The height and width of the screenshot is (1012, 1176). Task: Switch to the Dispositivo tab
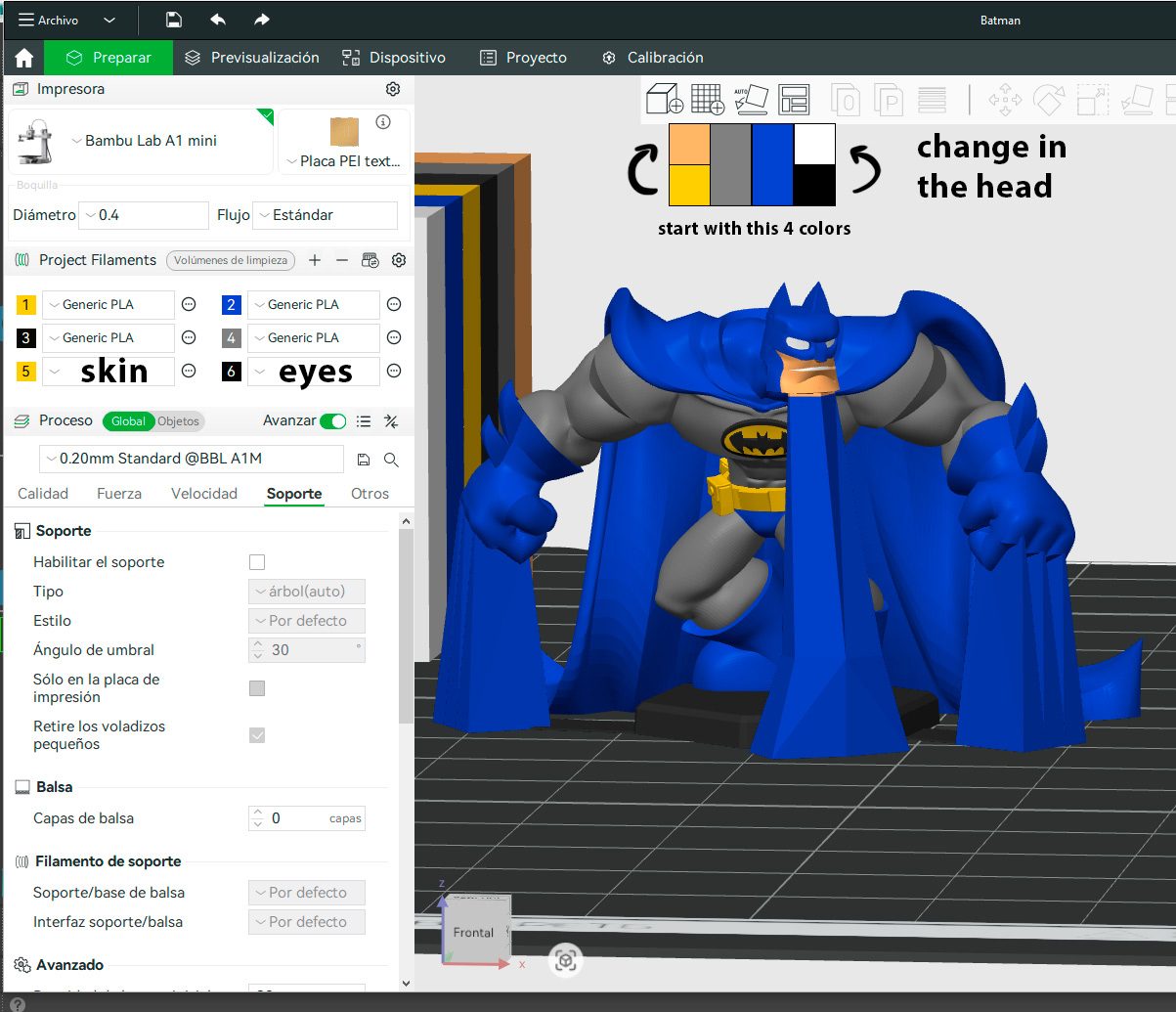point(394,58)
